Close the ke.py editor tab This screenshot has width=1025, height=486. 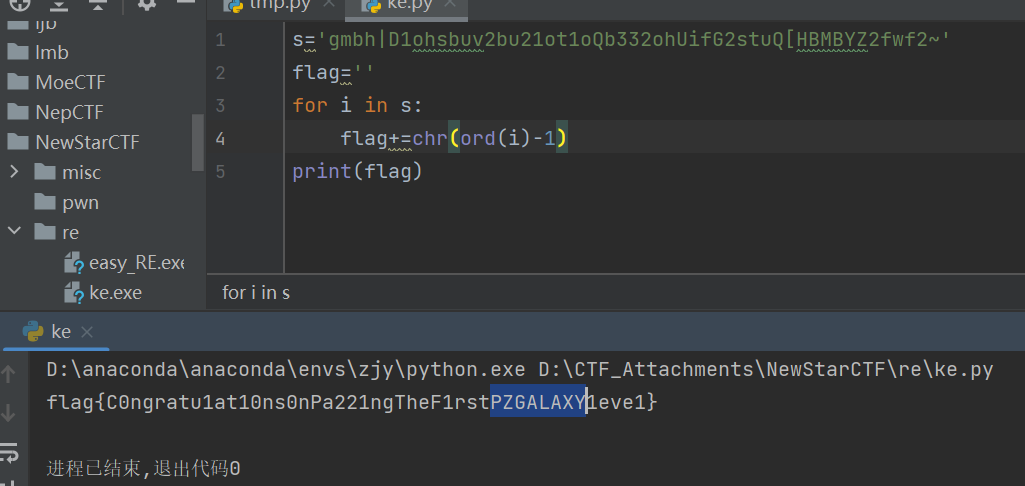pyautogui.click(x=452, y=5)
